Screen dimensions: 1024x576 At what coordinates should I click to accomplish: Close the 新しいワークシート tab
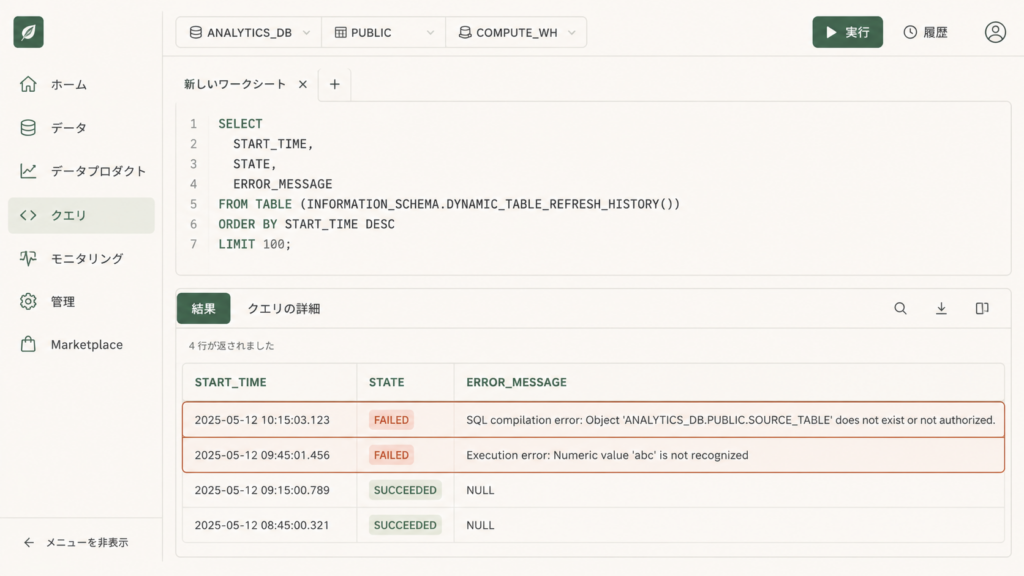click(303, 84)
